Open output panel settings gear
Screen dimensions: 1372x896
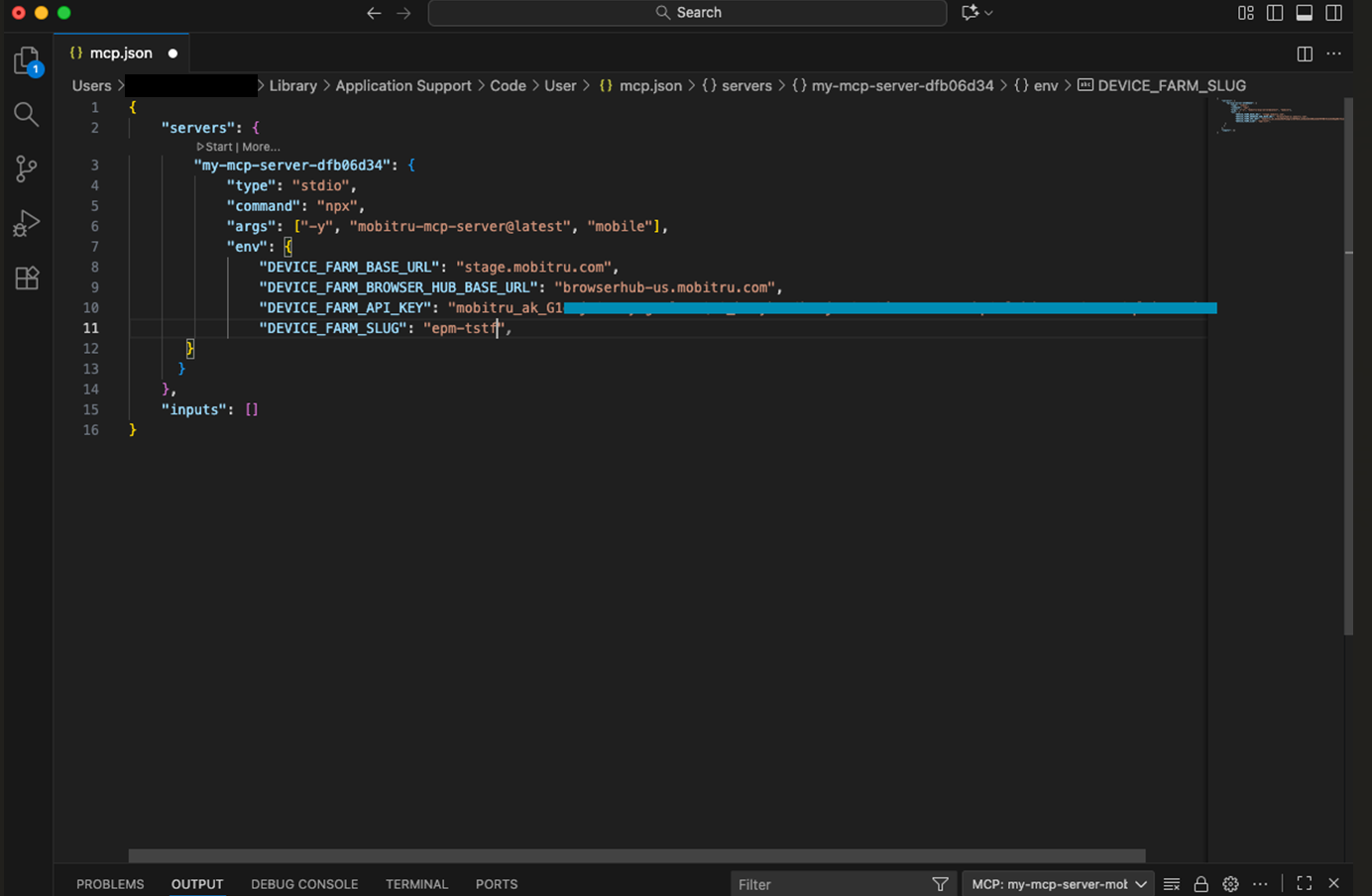(1230, 884)
